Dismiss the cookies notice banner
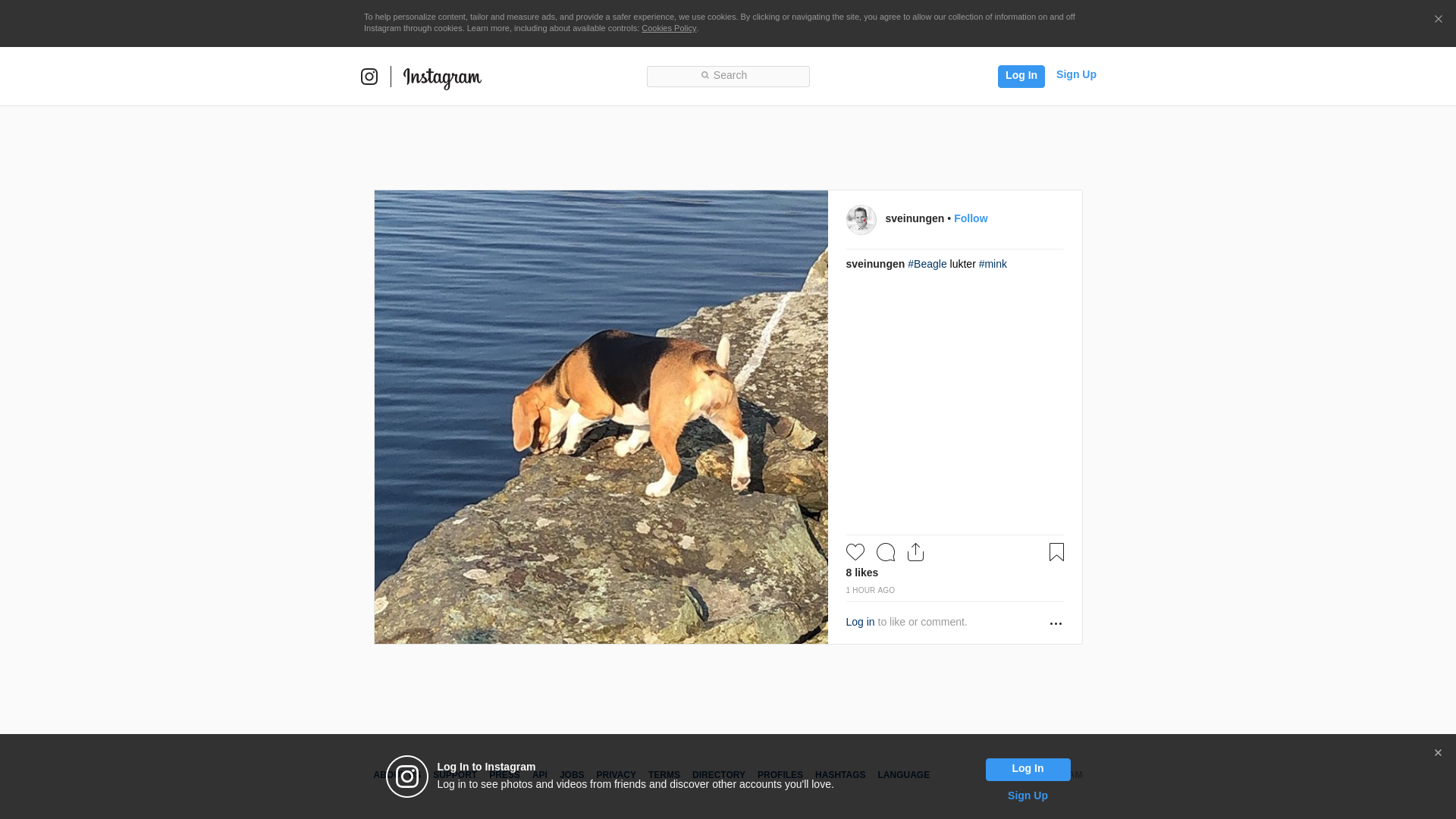The image size is (1456, 819). click(1438, 20)
